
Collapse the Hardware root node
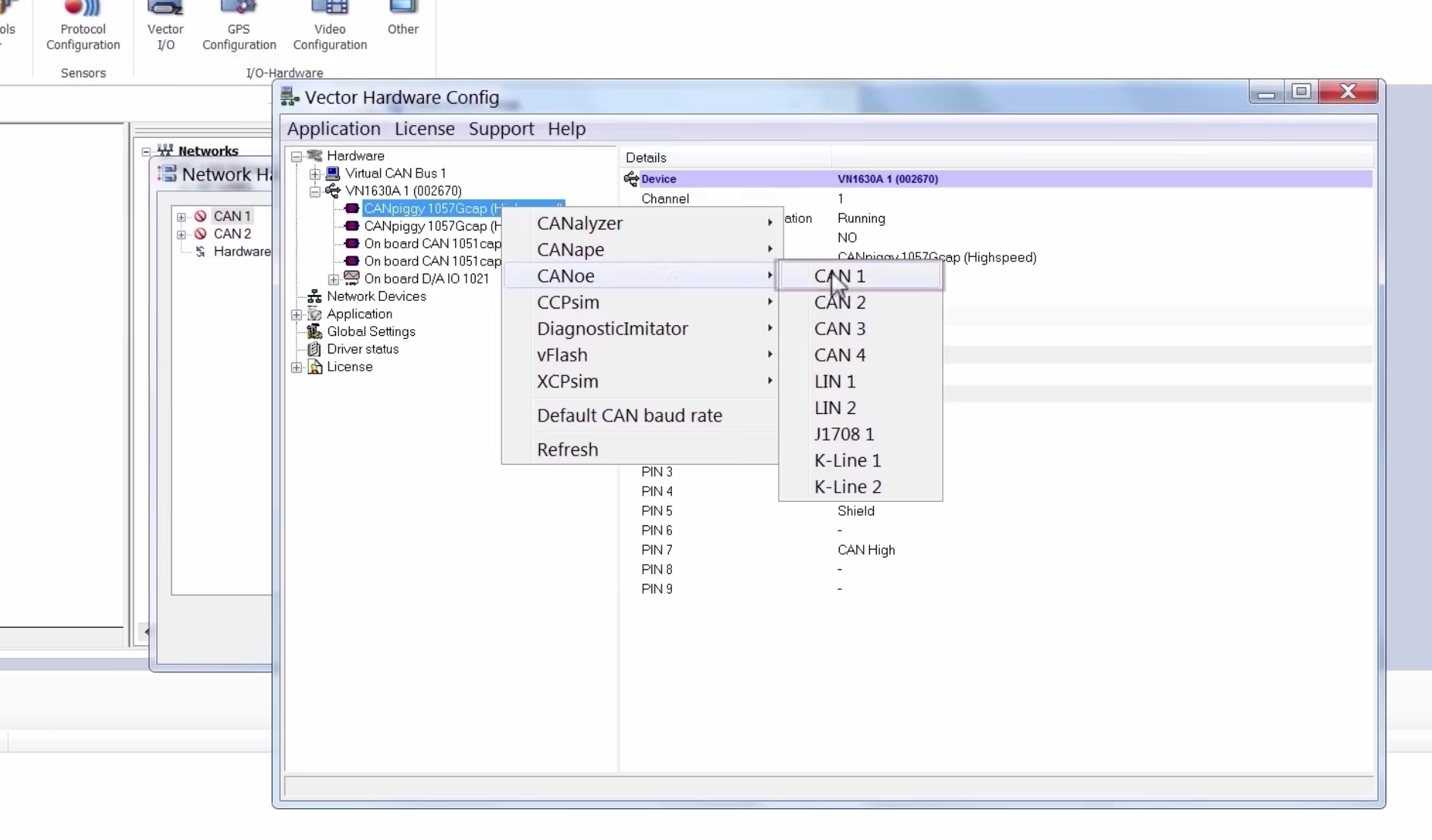click(x=297, y=156)
